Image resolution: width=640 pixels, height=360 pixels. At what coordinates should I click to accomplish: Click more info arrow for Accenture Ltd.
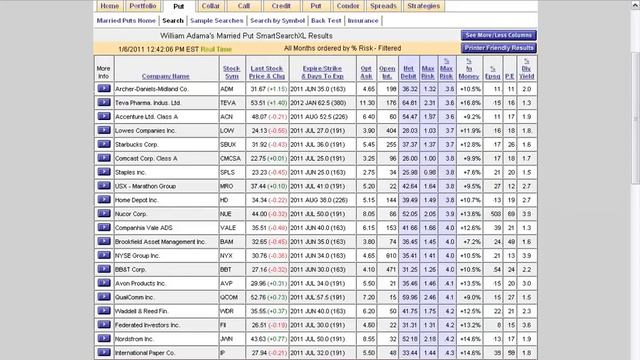[104, 116]
